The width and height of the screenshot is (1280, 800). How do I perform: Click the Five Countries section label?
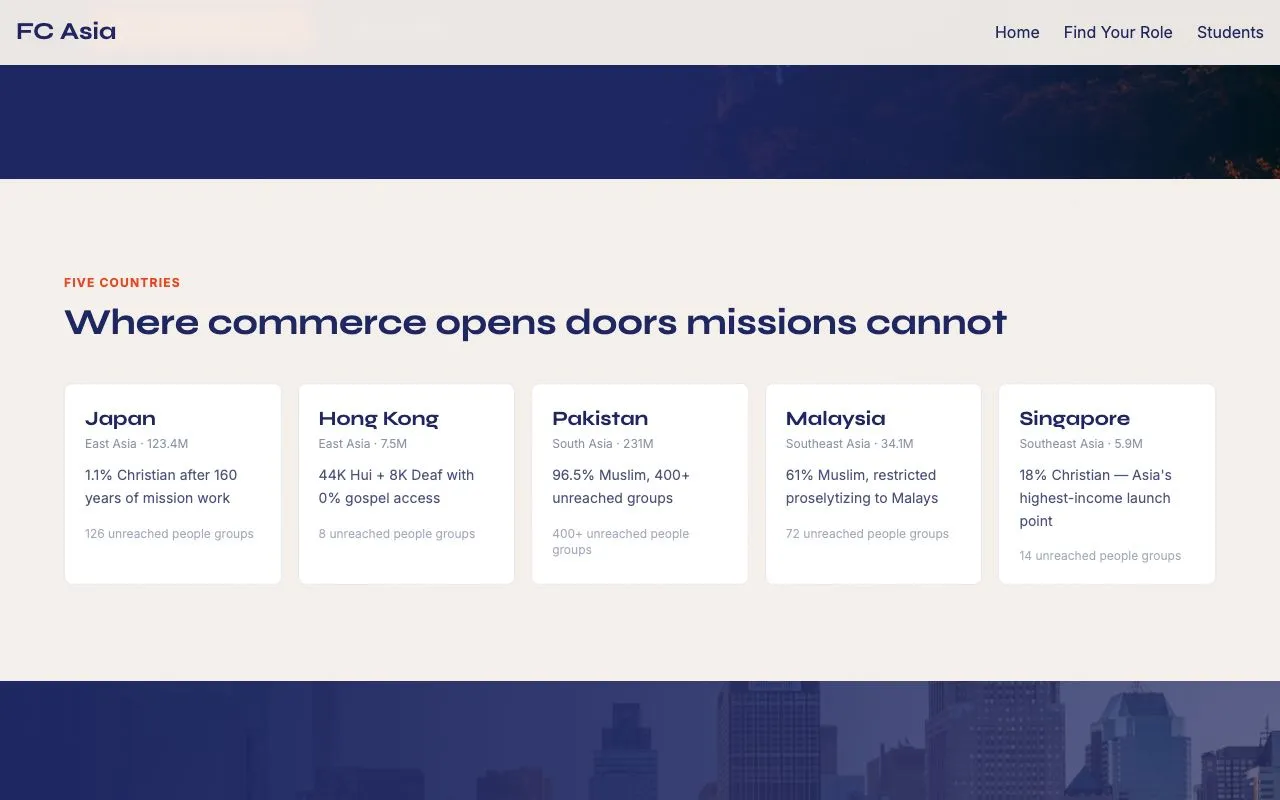pyautogui.click(x=122, y=283)
